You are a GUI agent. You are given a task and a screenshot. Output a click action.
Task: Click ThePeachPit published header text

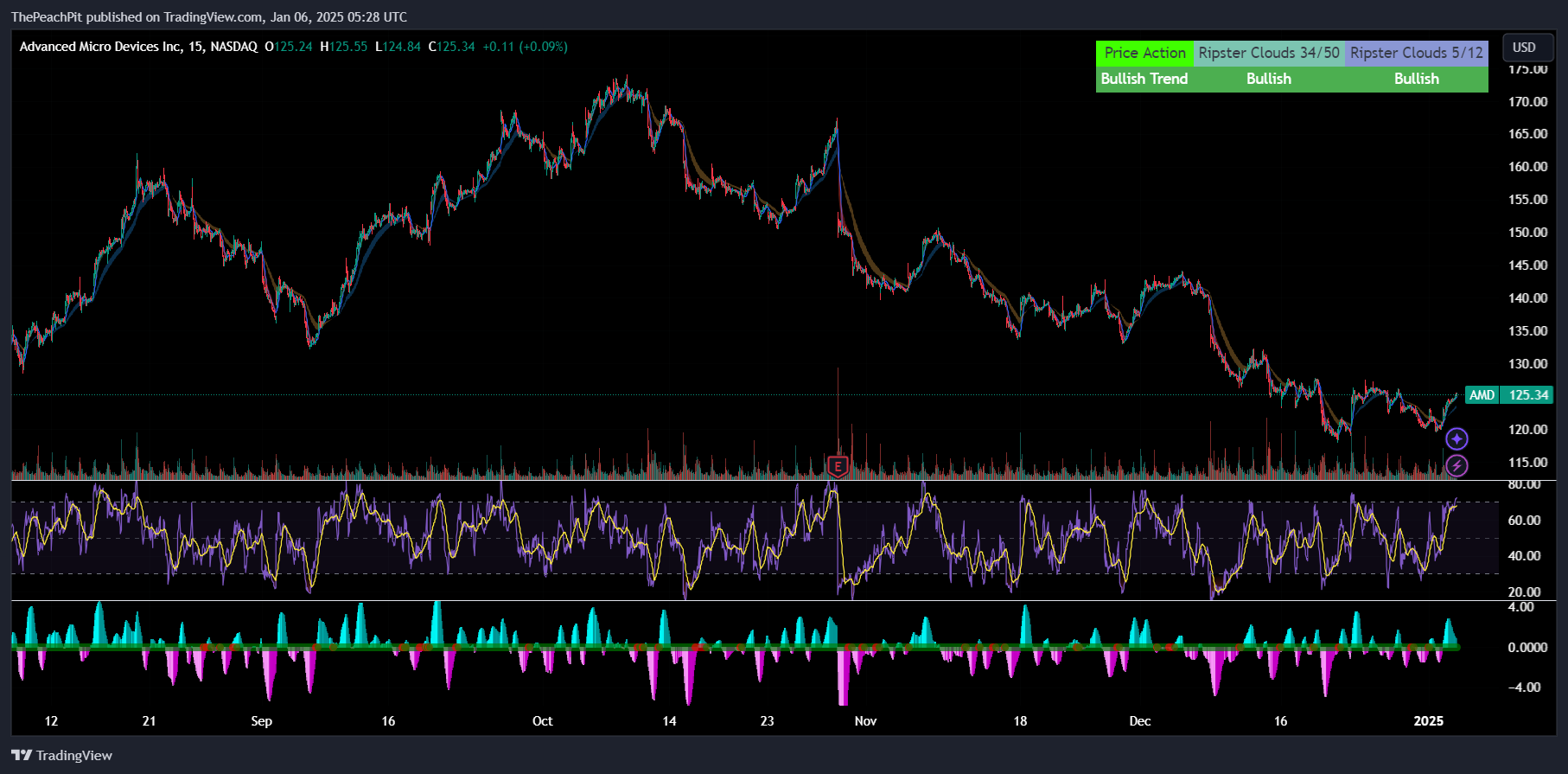tap(208, 17)
